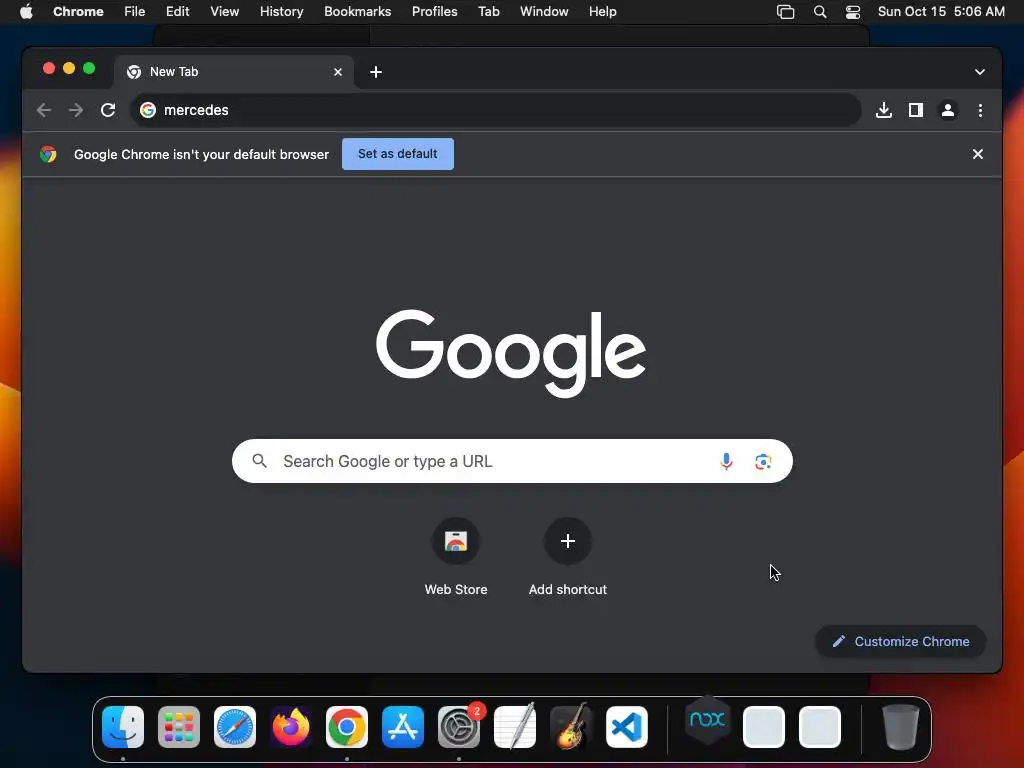Open Nox player from the Dock
Viewport: 1024px width, 768px height.
click(707, 720)
